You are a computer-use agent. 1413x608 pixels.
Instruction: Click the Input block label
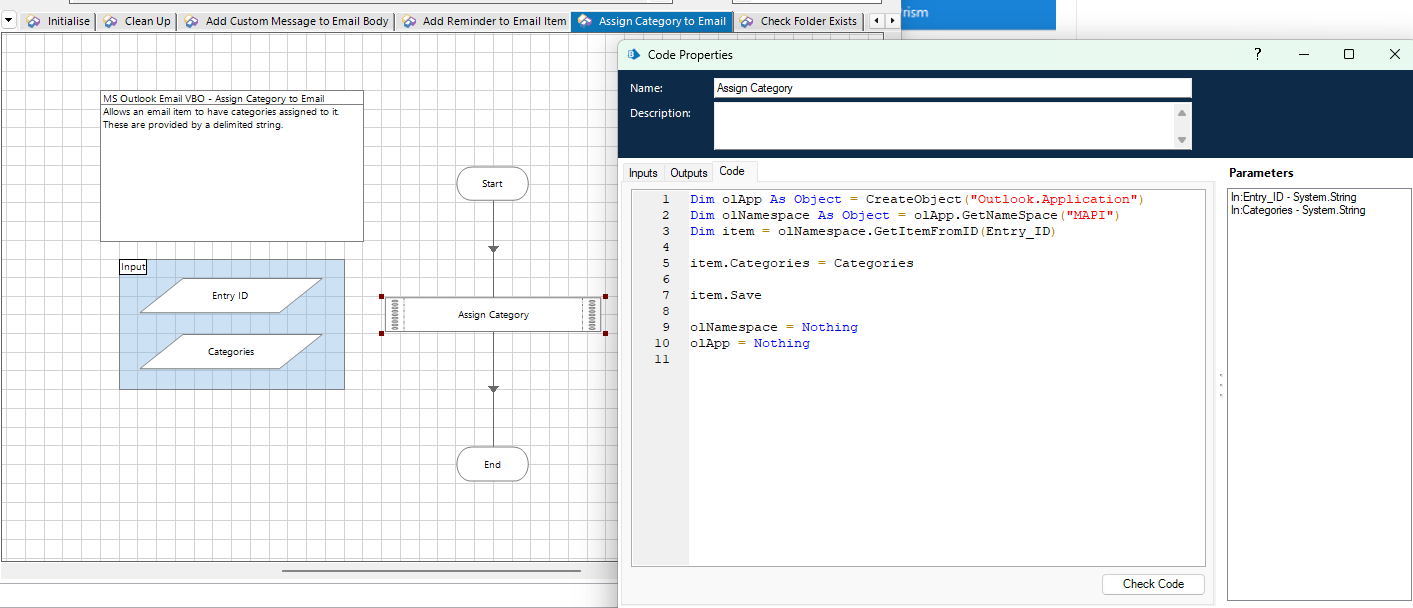click(133, 267)
